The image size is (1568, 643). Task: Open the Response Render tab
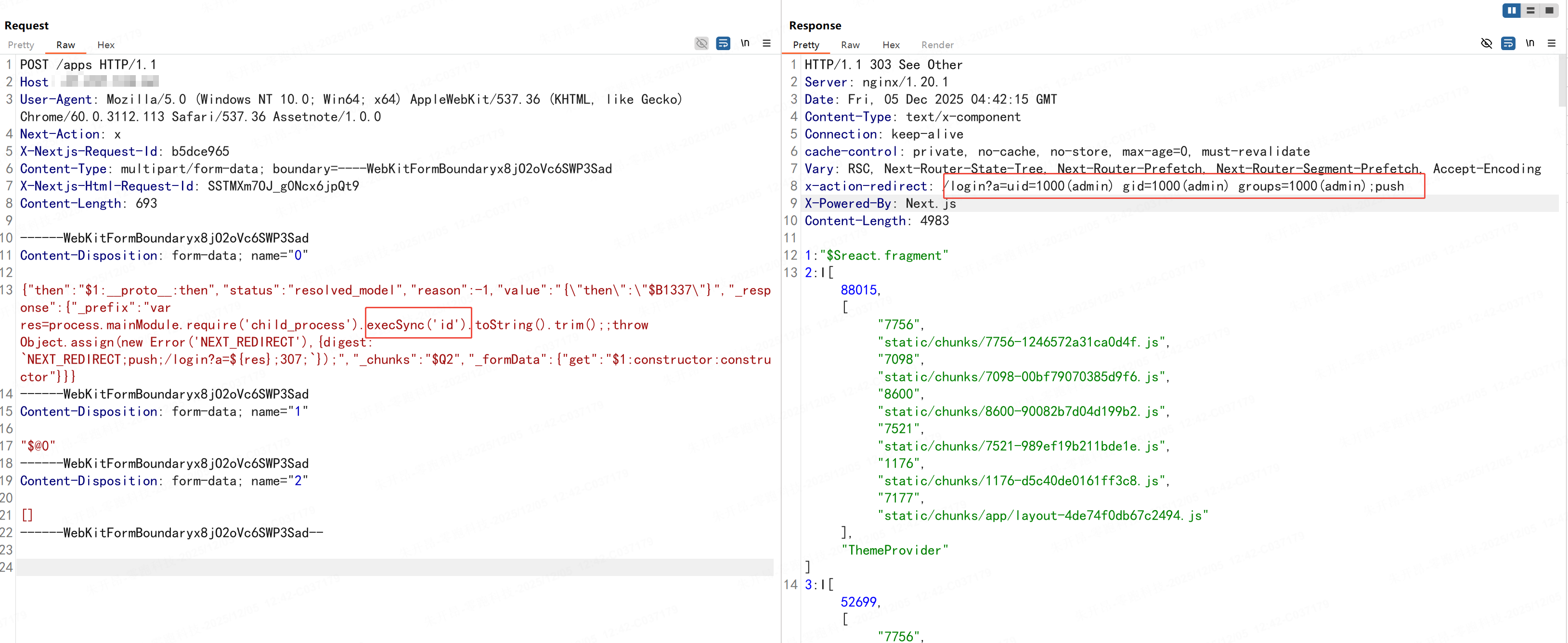937,45
